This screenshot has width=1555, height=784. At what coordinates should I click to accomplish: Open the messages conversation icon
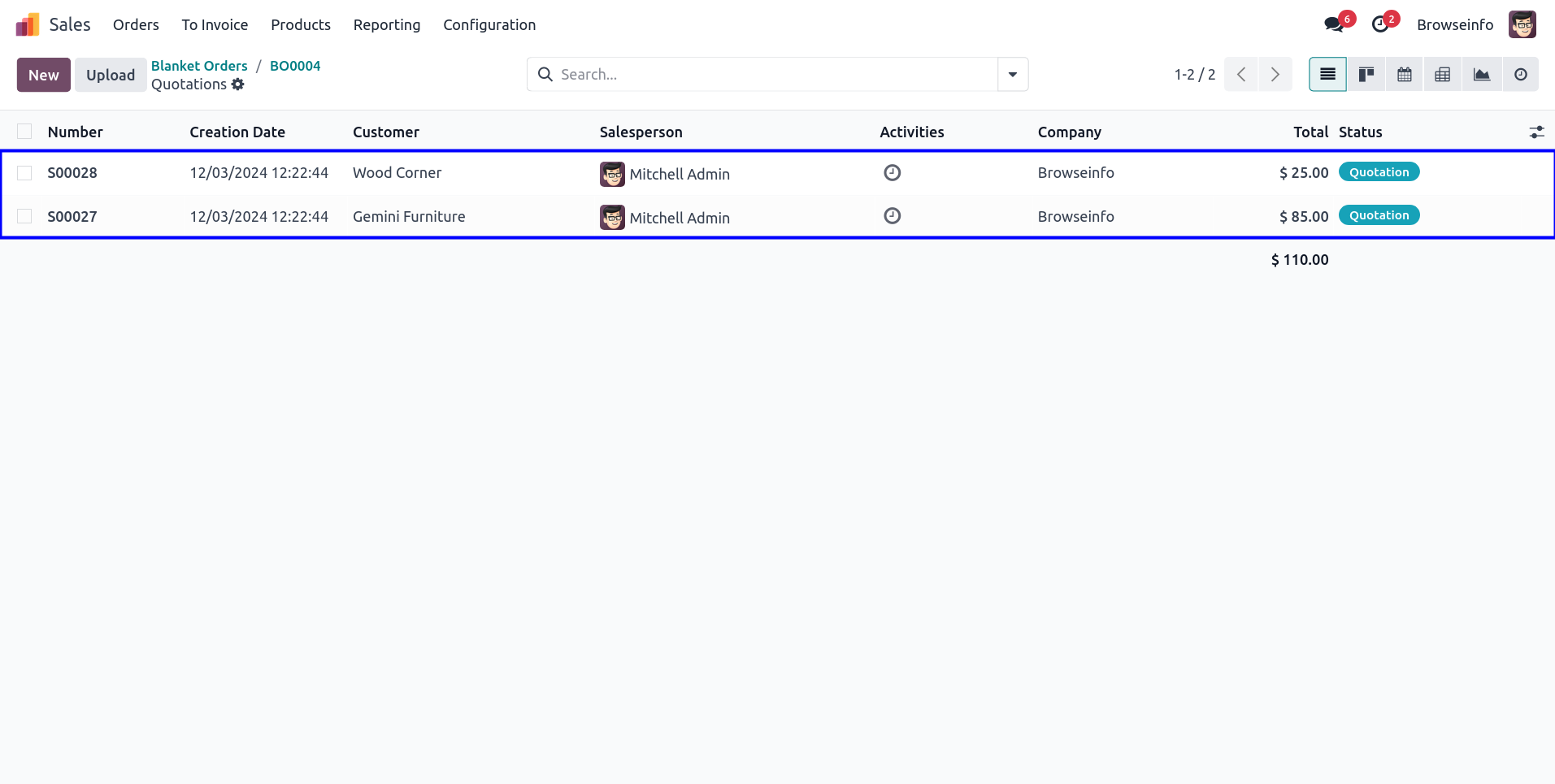(x=1334, y=24)
